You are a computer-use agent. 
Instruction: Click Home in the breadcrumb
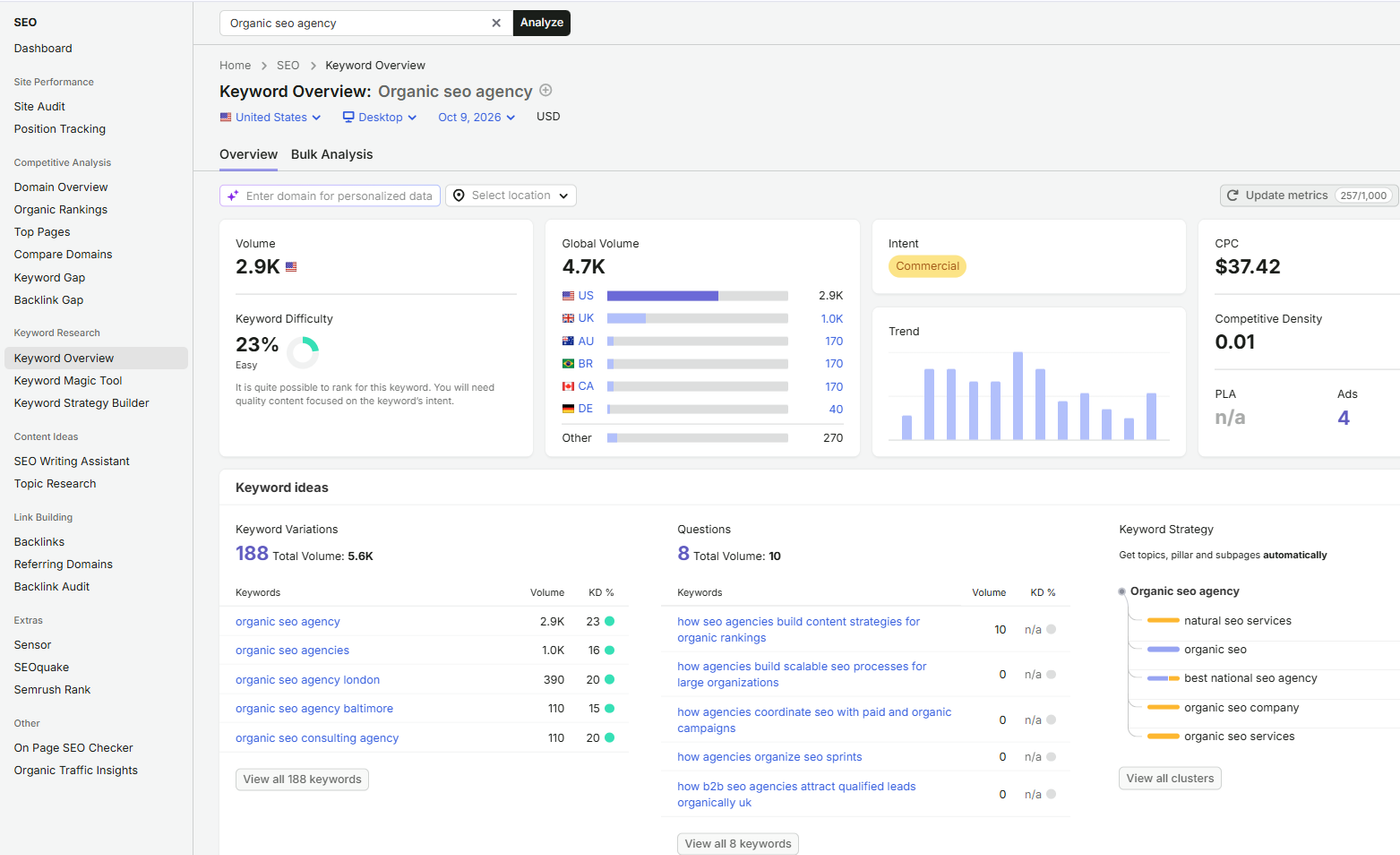pyautogui.click(x=235, y=65)
